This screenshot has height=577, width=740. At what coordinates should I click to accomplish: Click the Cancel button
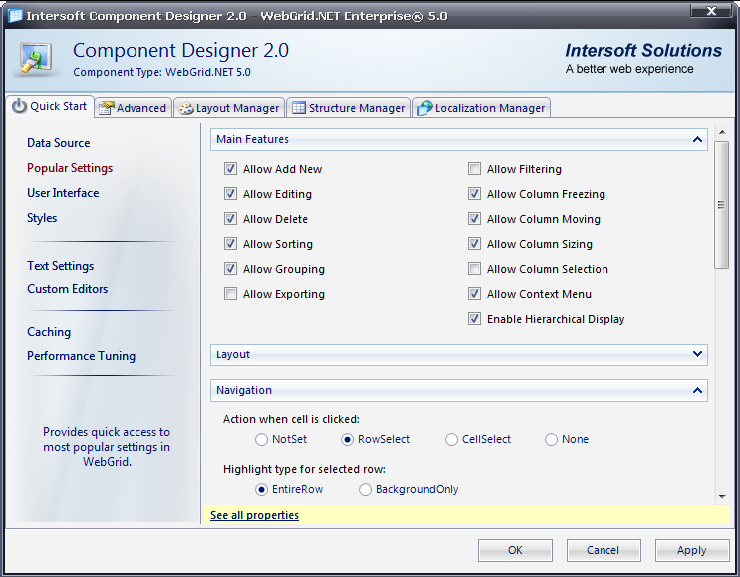pyautogui.click(x=603, y=550)
